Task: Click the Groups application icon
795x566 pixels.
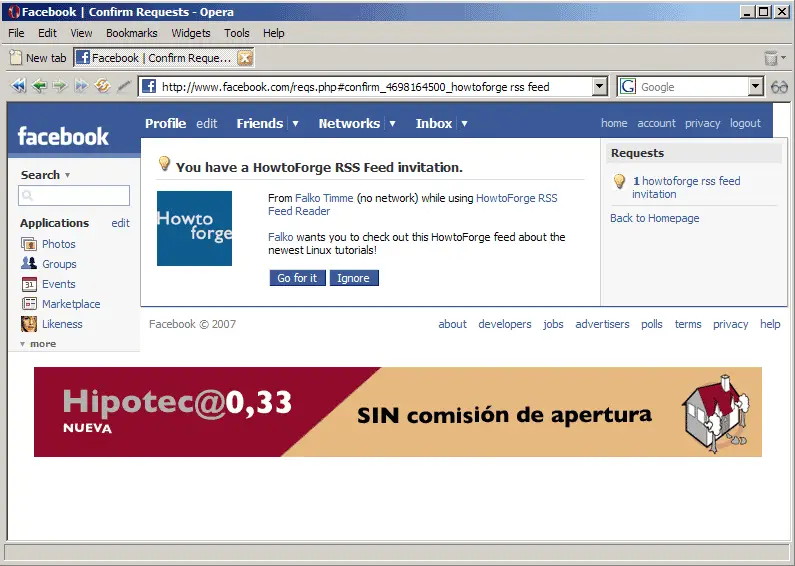Action: 29,264
